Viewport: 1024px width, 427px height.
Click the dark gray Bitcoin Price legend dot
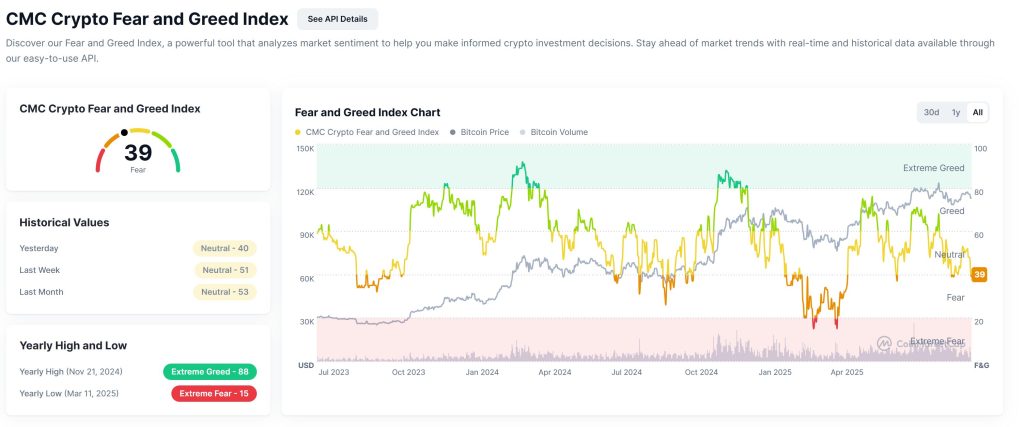(x=452, y=132)
